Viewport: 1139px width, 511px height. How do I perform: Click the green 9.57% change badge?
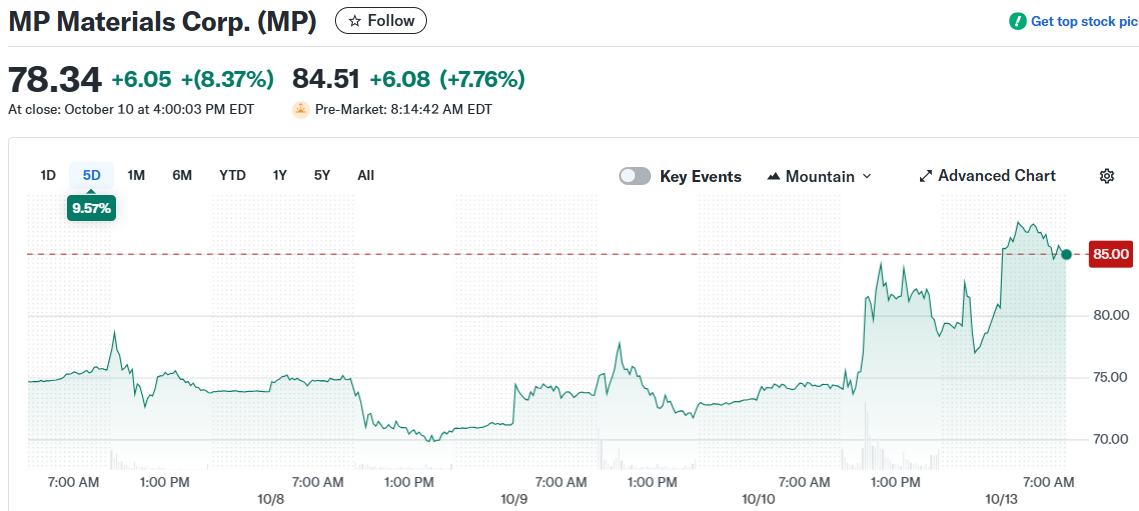coord(92,208)
